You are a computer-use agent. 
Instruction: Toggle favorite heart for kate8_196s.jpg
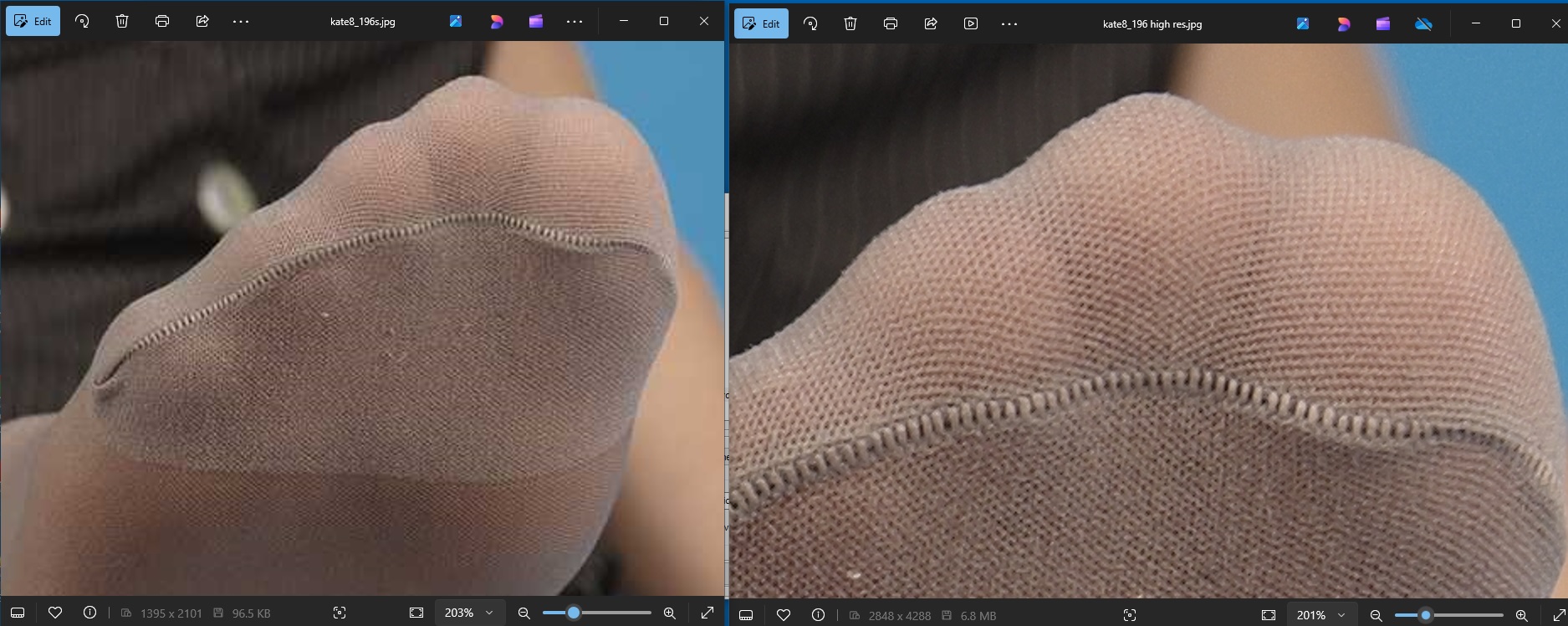[x=55, y=613]
